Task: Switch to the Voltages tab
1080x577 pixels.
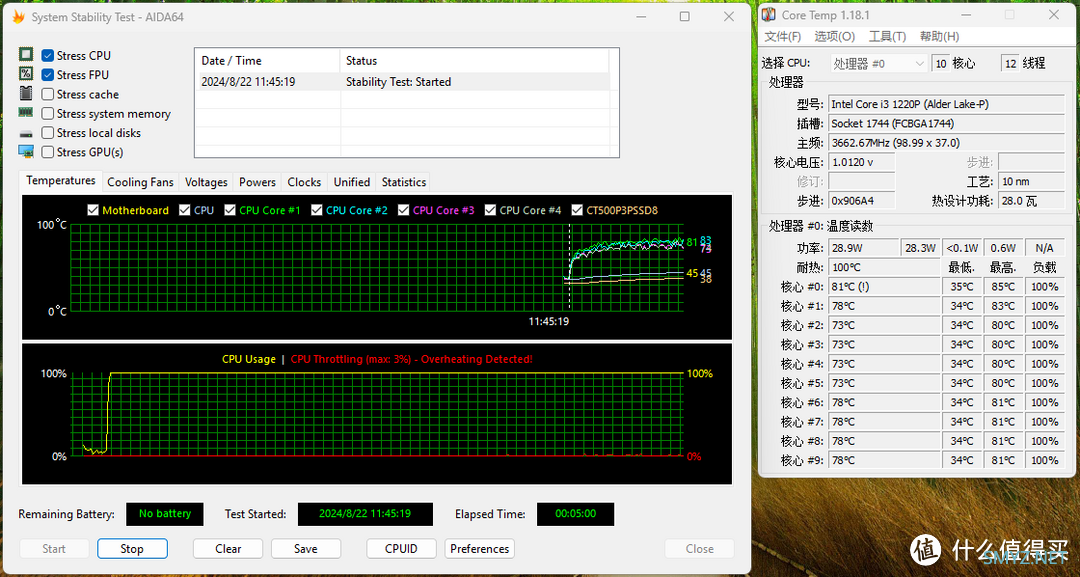Action: [x=206, y=182]
